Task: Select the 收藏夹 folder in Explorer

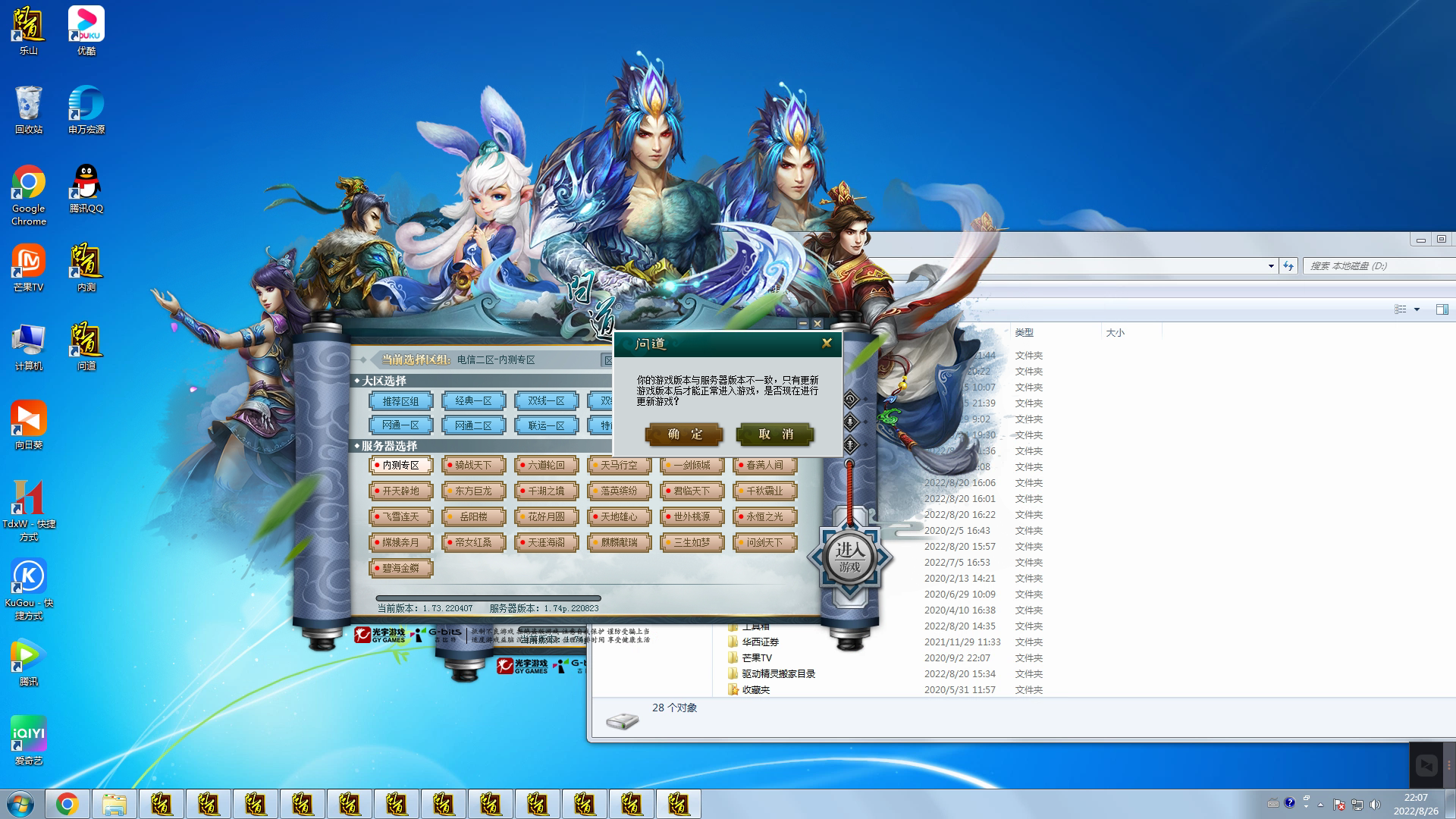Action: point(755,689)
